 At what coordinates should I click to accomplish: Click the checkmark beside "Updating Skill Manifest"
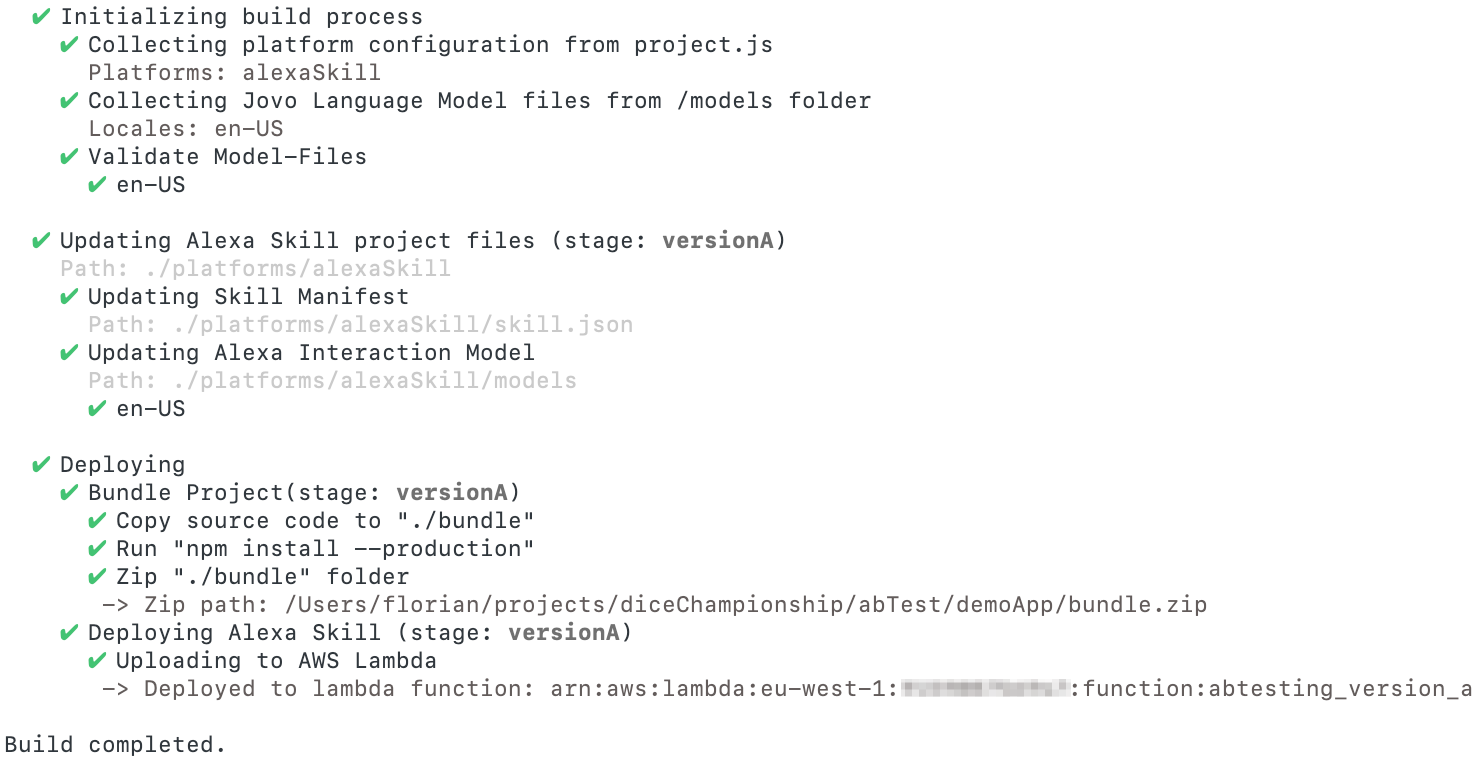tap(69, 297)
